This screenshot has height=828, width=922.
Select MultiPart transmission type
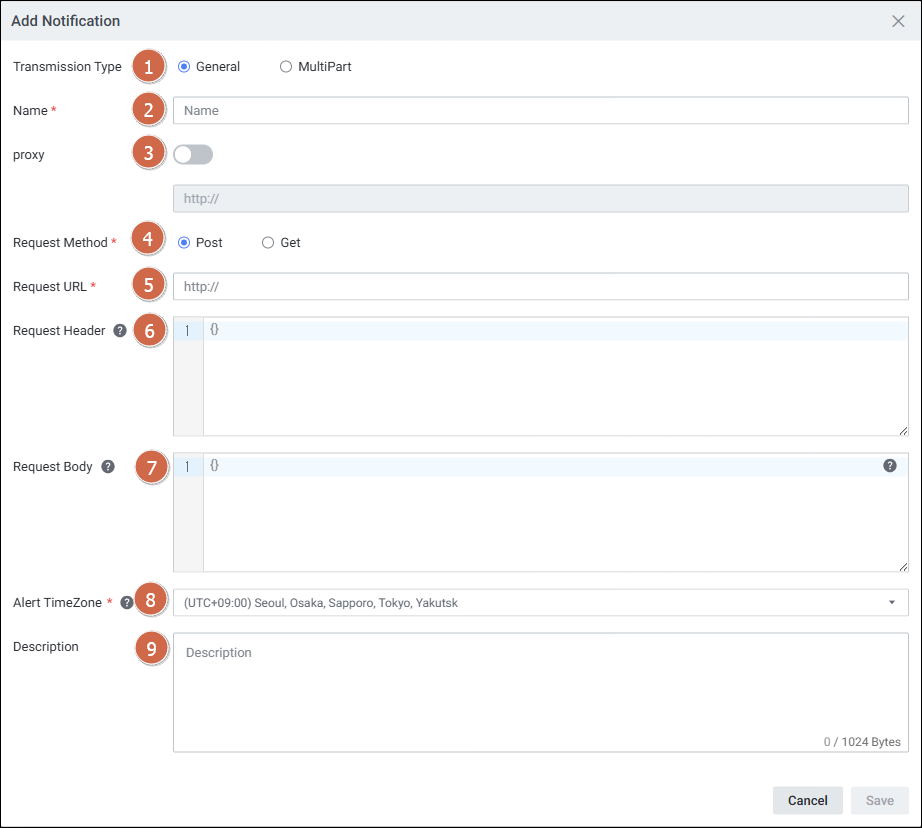tap(286, 67)
